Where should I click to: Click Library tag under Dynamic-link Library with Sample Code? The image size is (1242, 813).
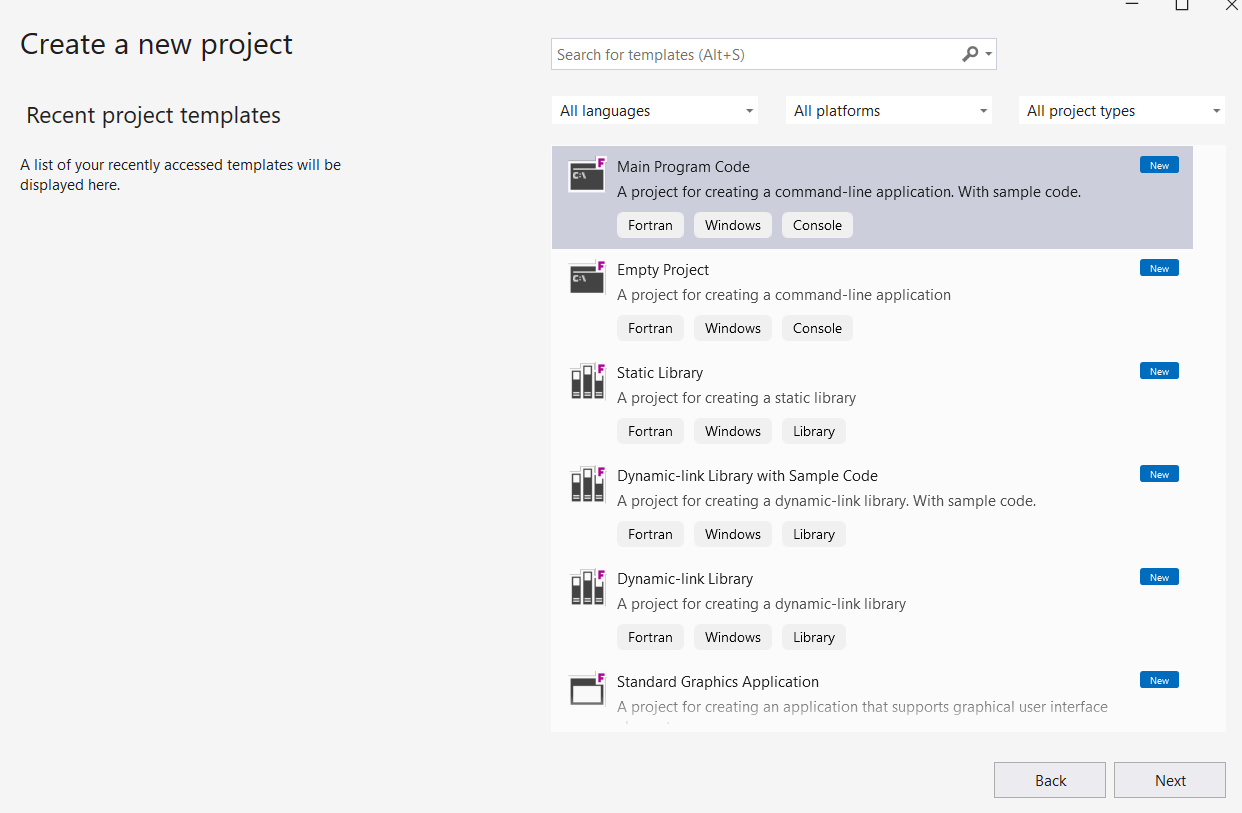814,534
